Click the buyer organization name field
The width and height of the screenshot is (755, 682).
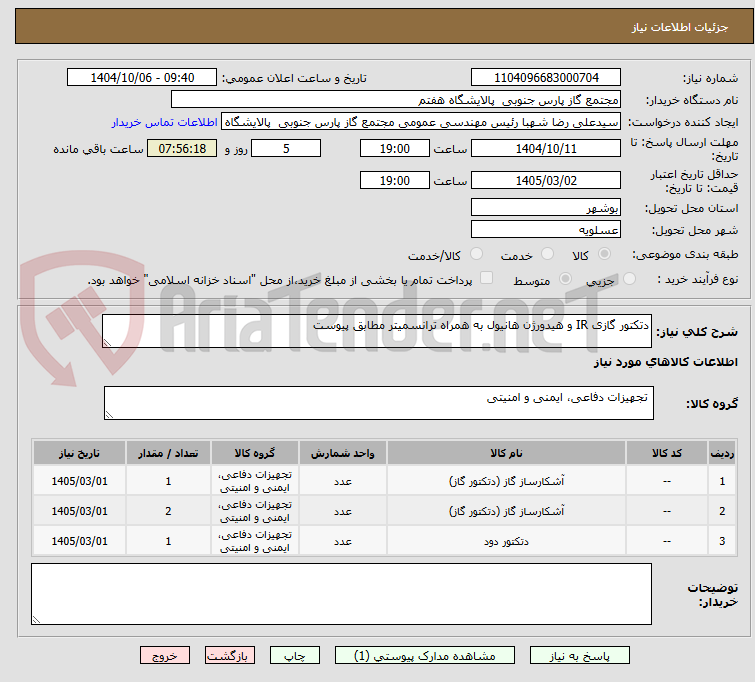[396, 100]
